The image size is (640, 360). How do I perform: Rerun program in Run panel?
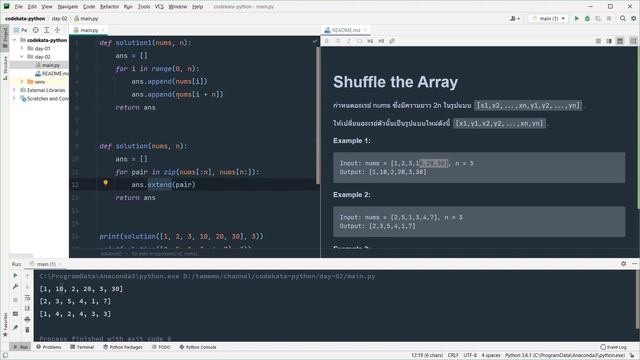coord(16,276)
